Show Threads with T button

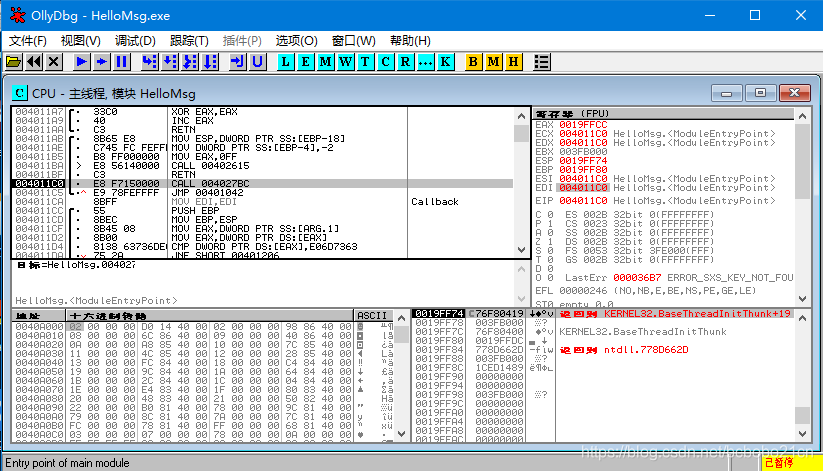point(365,62)
